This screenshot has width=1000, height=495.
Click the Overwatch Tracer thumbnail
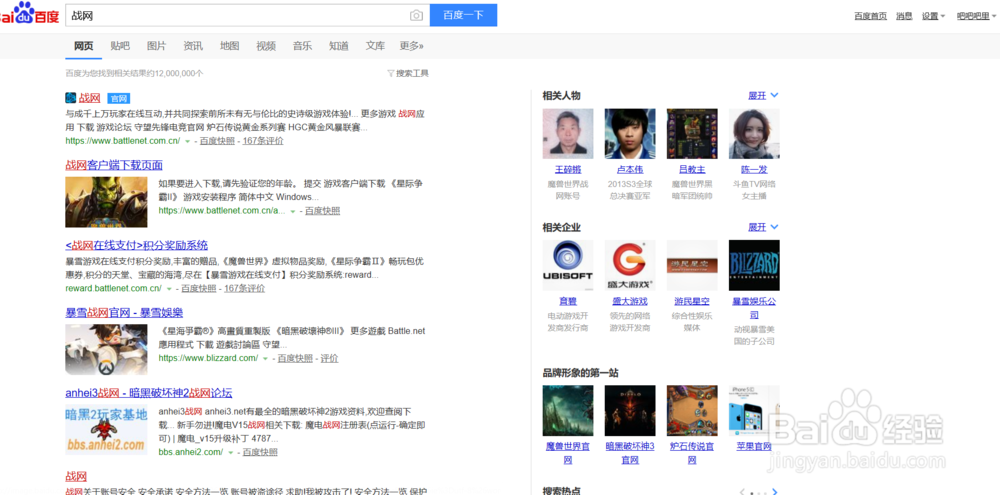click(106, 349)
